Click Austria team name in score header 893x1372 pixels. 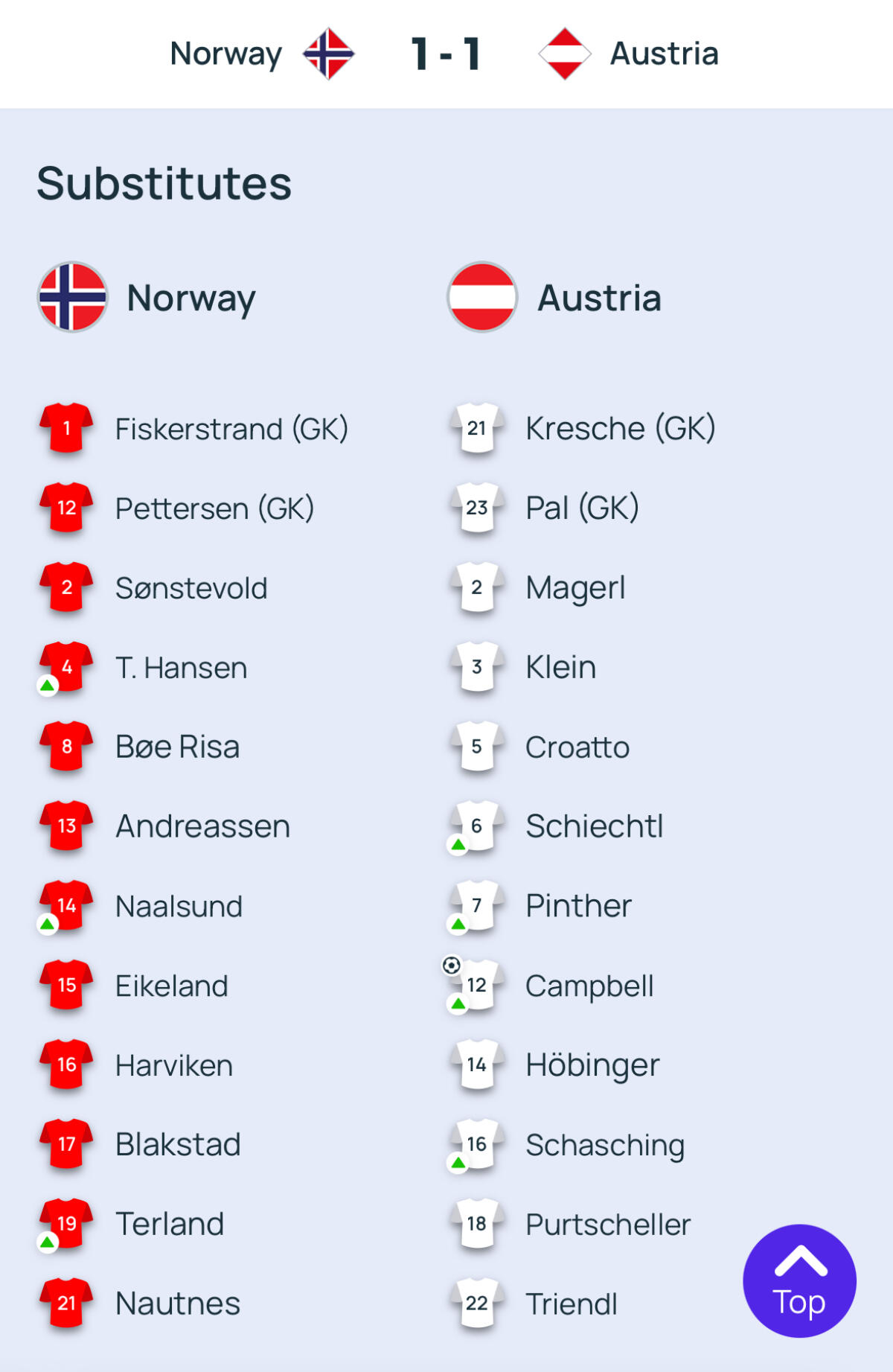664,54
